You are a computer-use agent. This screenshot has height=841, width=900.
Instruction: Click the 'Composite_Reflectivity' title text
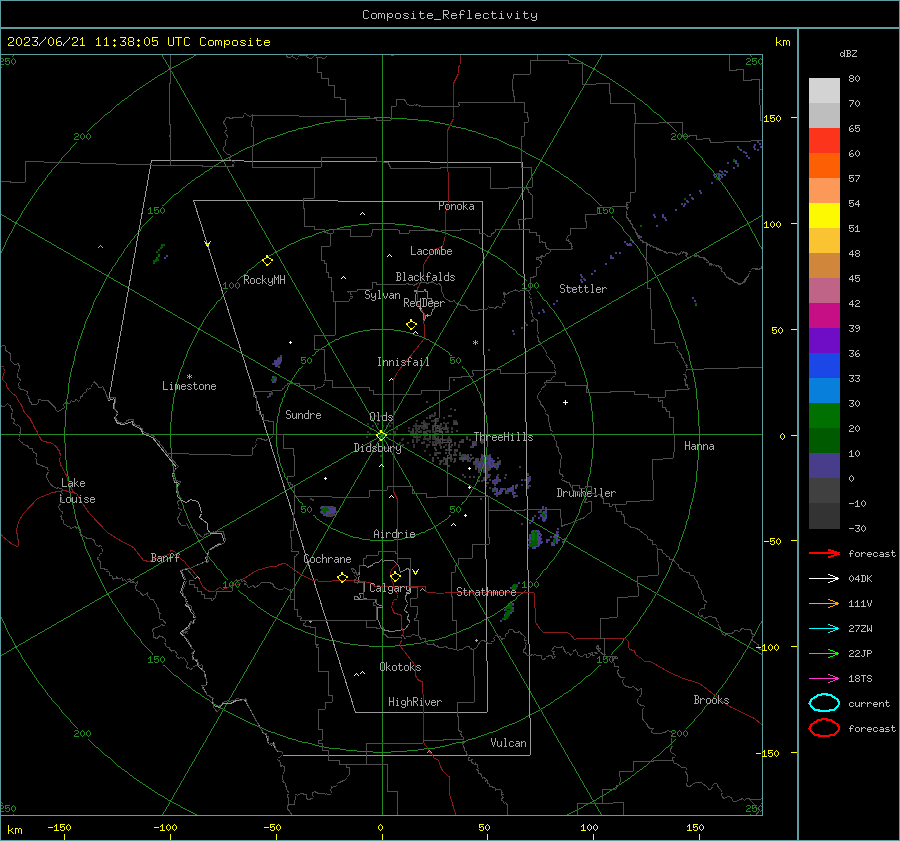(x=450, y=15)
